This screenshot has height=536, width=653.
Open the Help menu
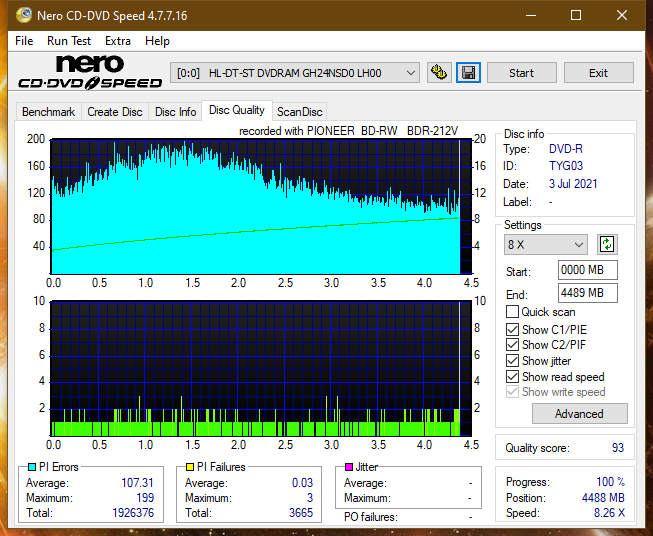tap(157, 41)
